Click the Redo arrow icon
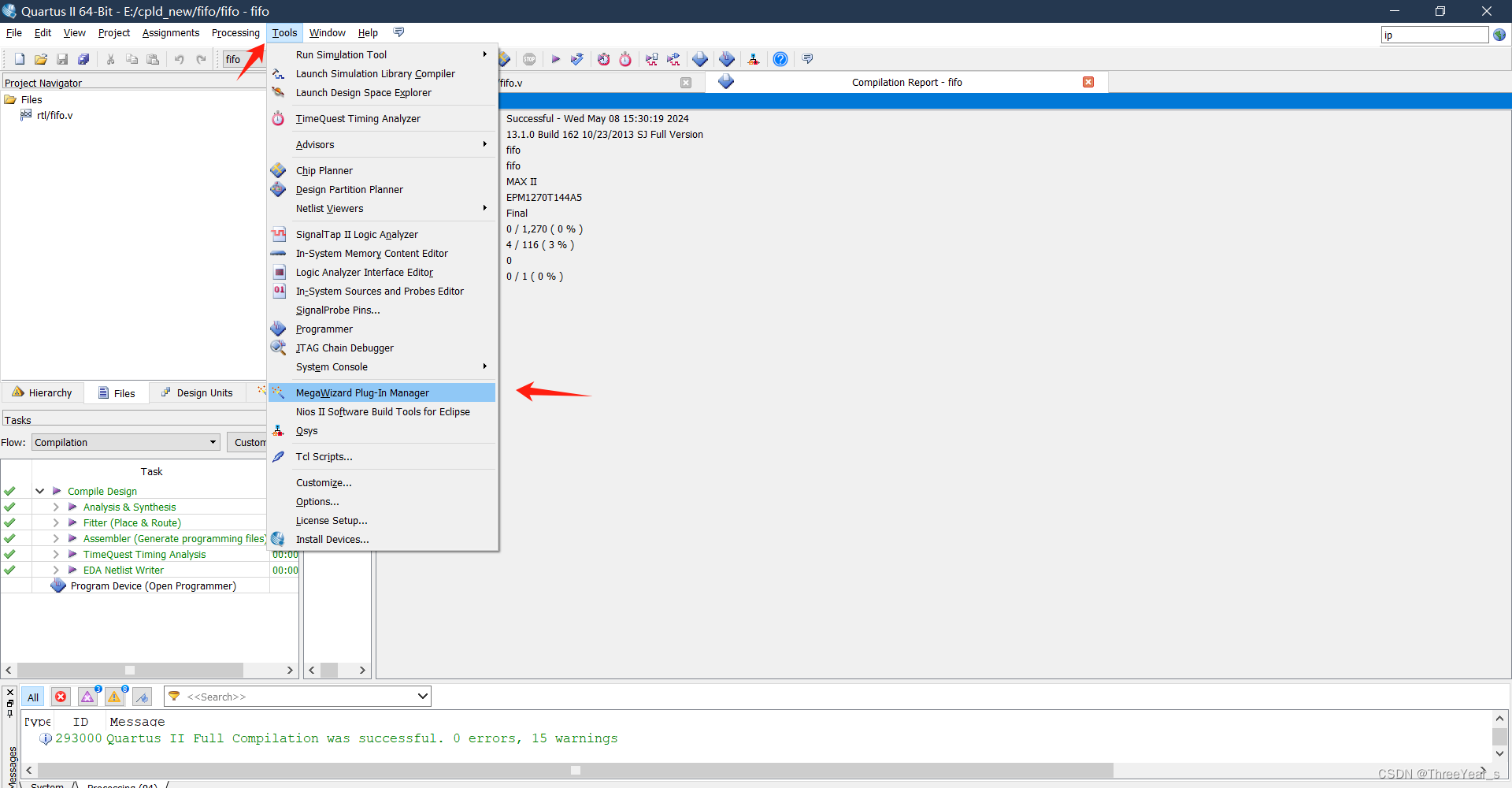 201,59
